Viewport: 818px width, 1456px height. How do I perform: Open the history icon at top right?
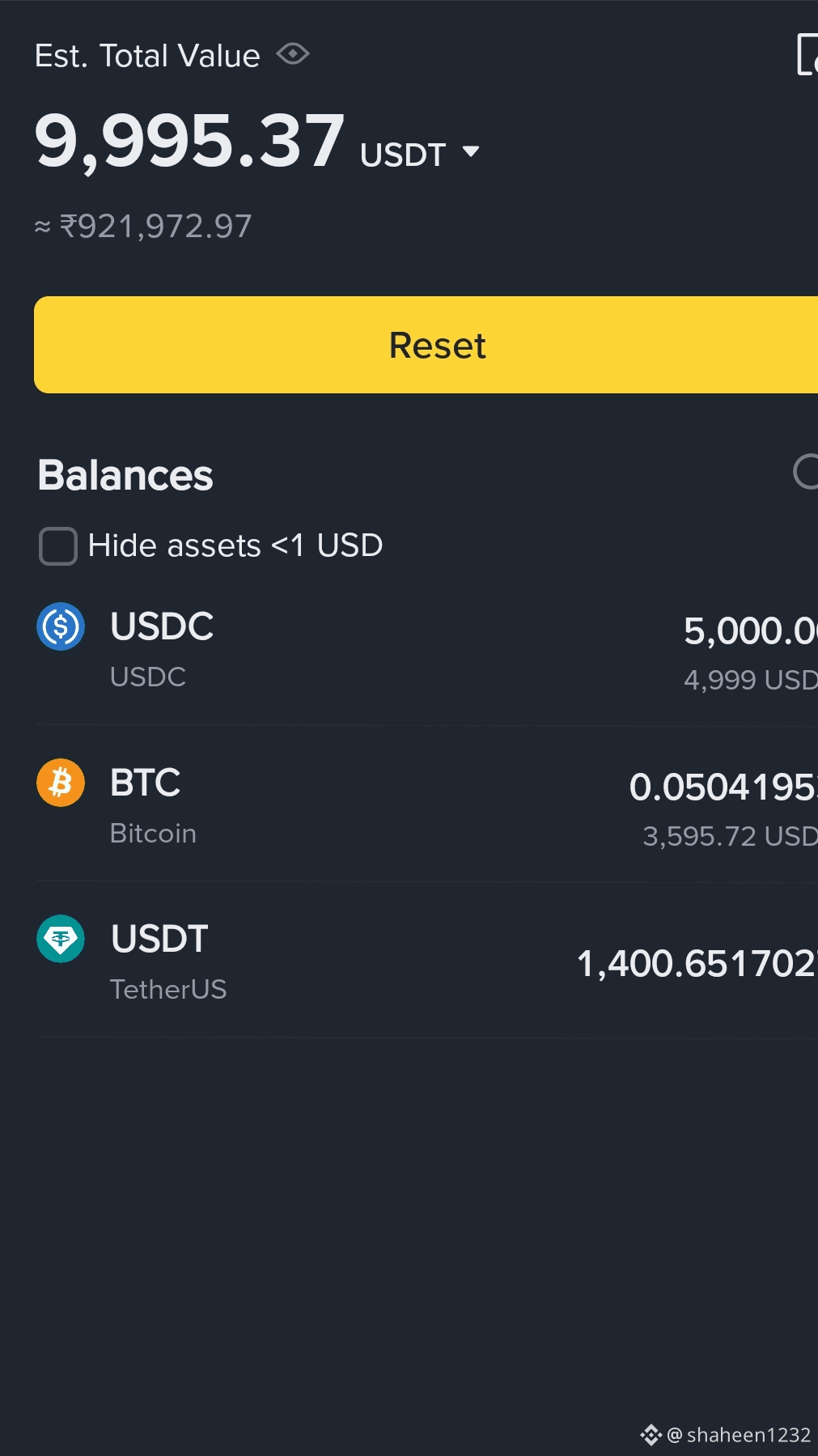click(x=807, y=54)
